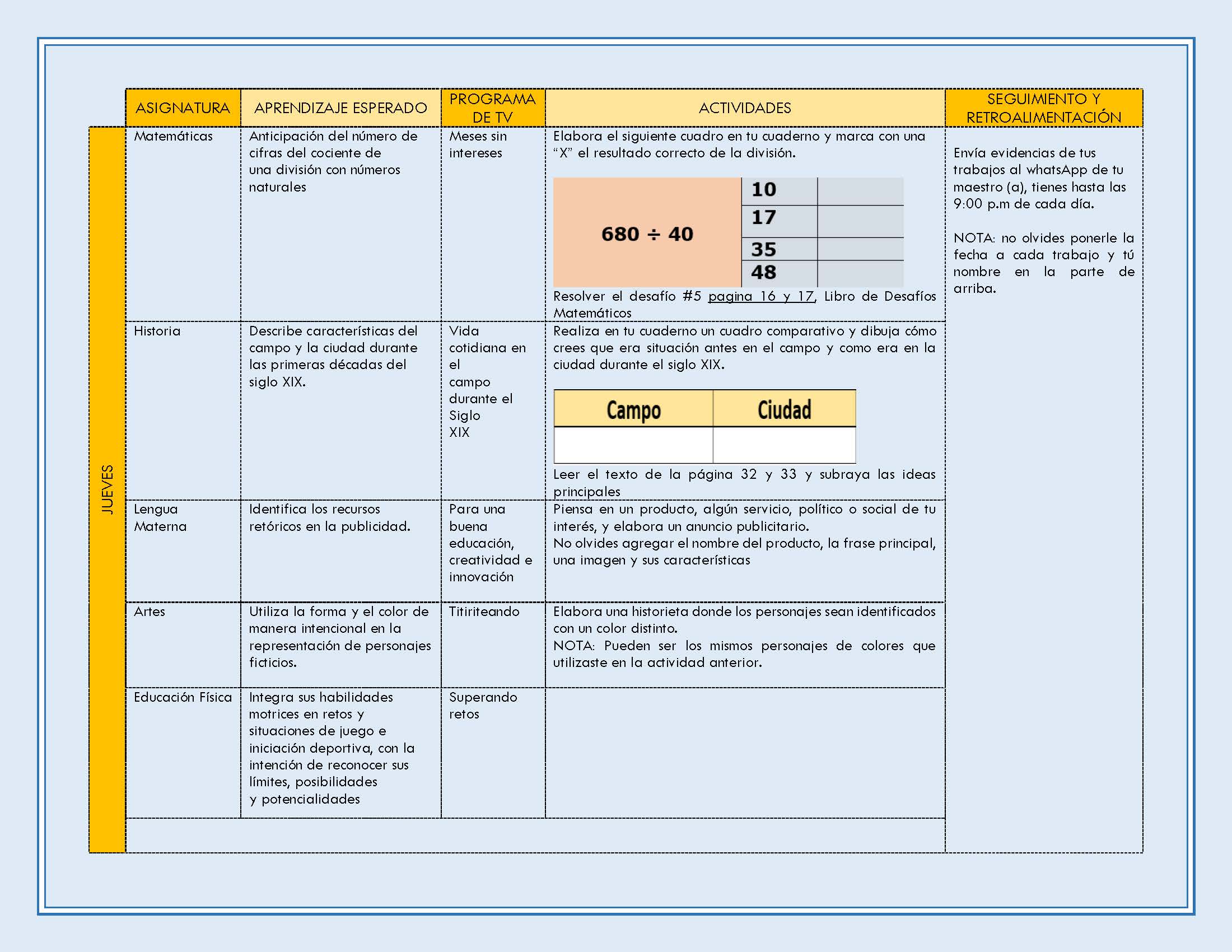Click 'No olvides agregar el nombre' text

pos(744,551)
